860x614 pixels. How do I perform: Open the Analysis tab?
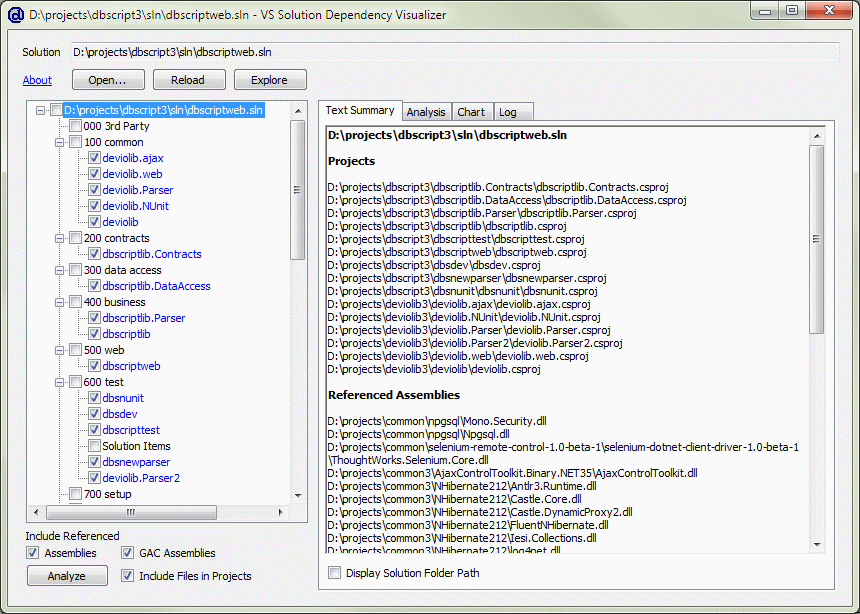tap(426, 112)
